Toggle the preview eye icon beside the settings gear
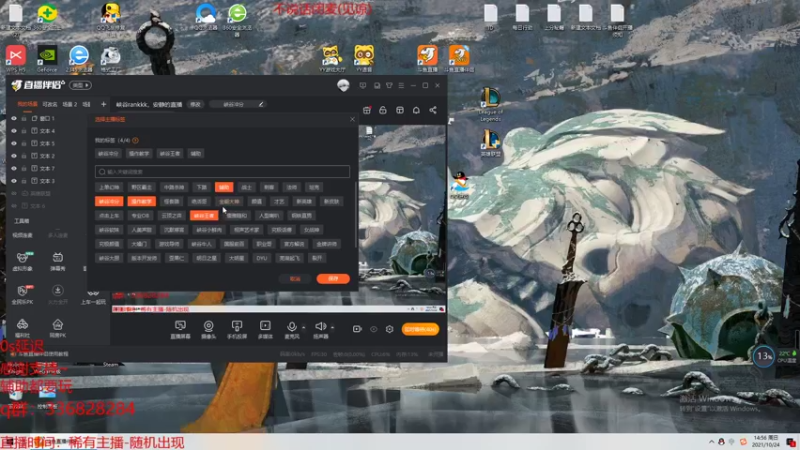 click(x=373, y=329)
